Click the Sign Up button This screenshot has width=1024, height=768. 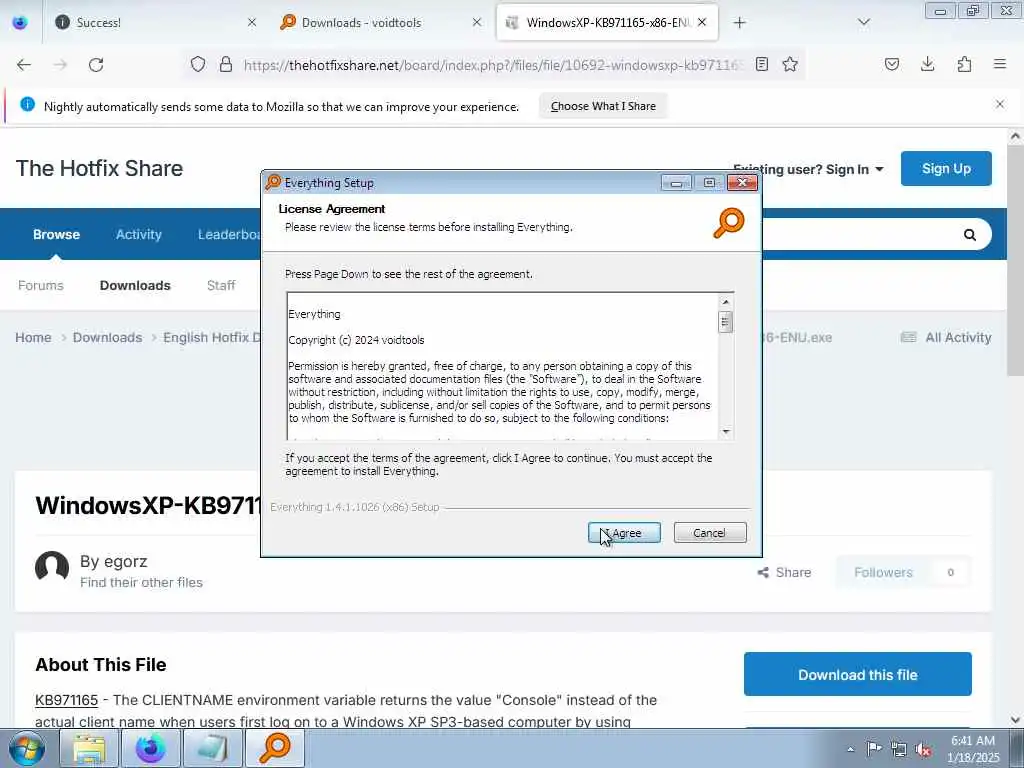point(946,168)
